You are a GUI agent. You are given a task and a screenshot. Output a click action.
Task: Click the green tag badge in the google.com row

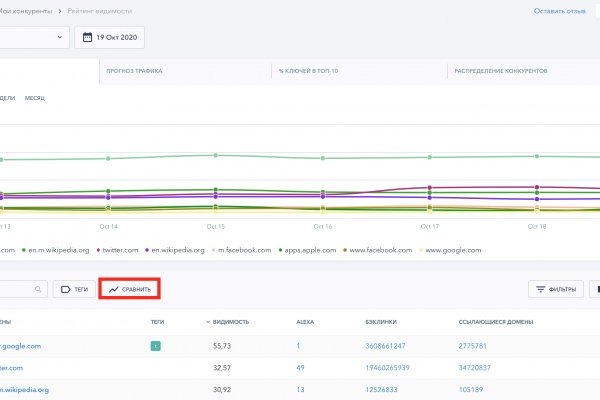pyautogui.click(x=156, y=346)
